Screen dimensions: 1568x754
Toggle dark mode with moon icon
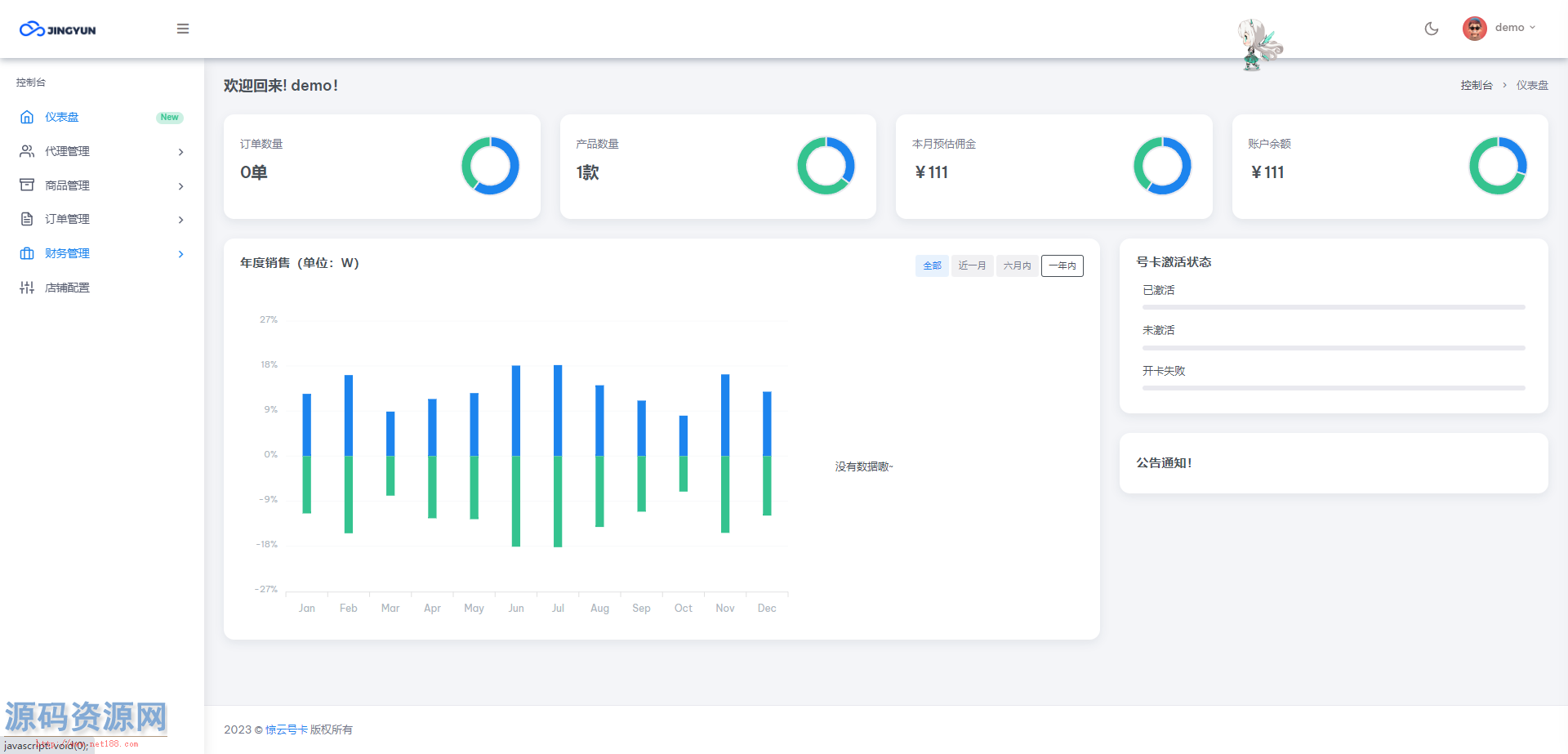point(1431,29)
